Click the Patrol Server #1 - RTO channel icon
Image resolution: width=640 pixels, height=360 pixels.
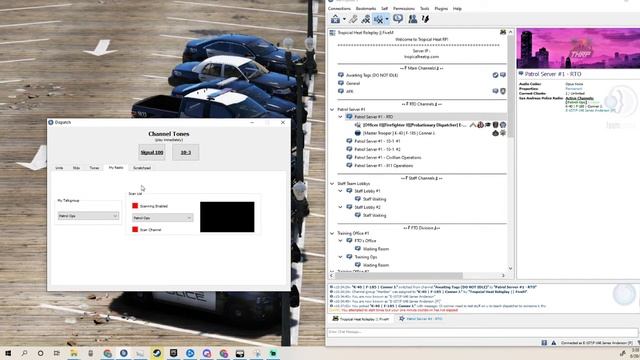(349, 117)
